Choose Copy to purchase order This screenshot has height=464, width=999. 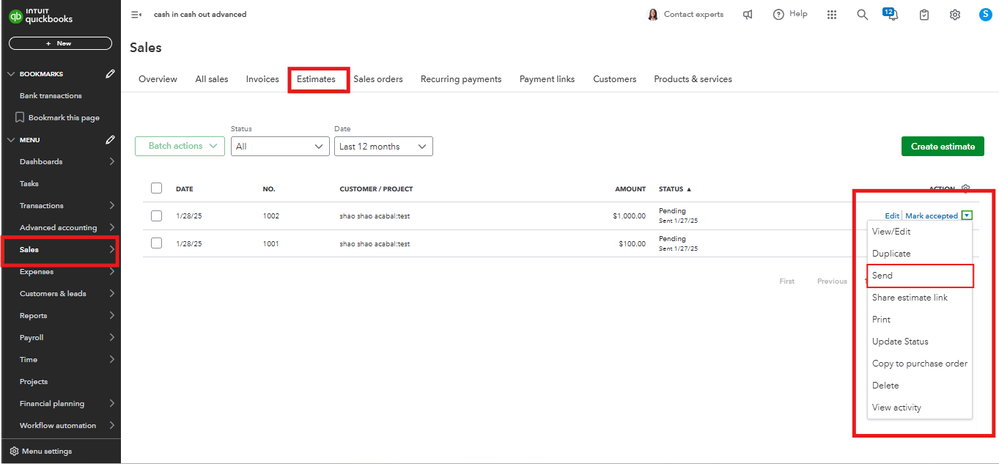[919, 363]
